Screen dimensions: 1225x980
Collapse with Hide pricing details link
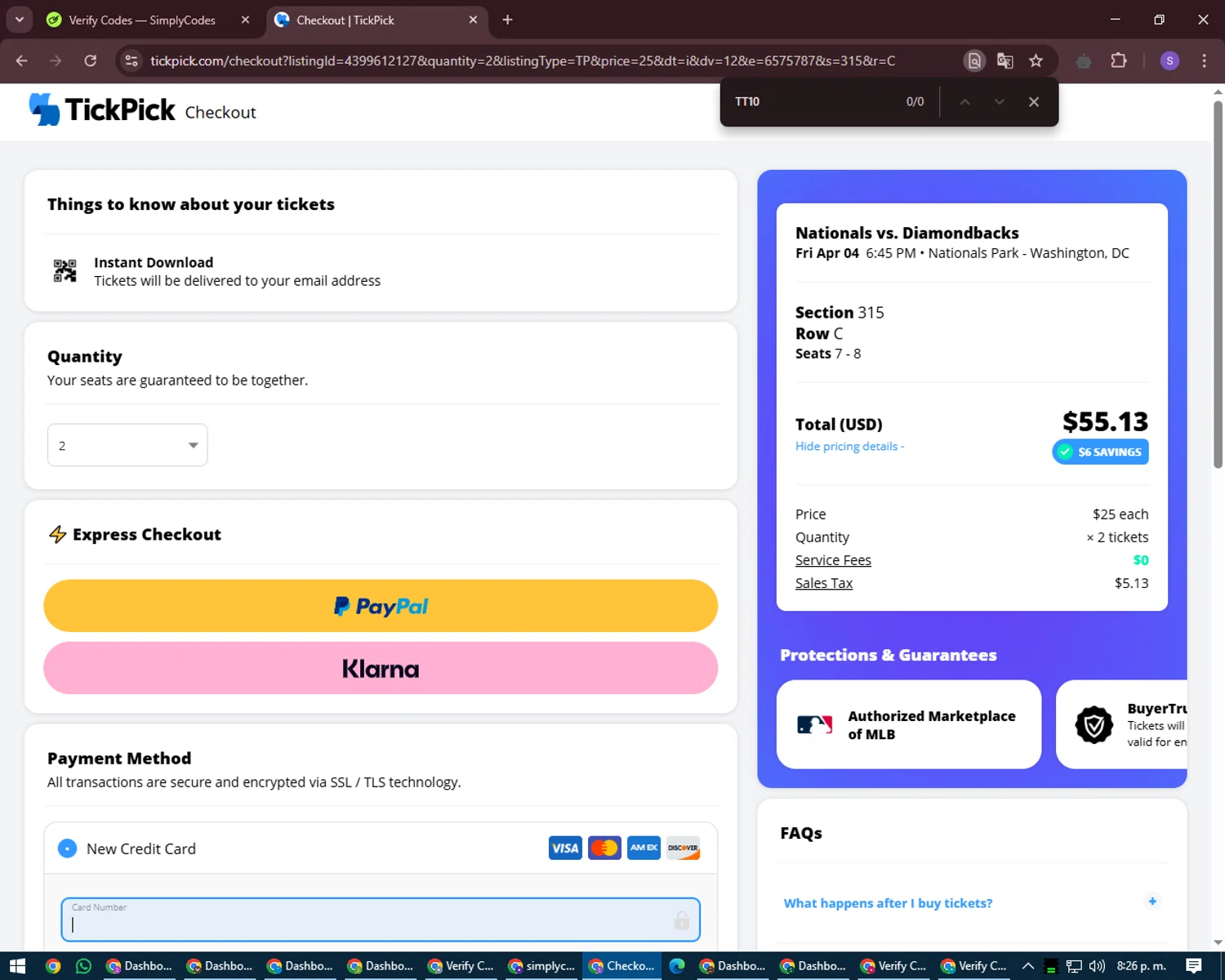[x=849, y=446]
